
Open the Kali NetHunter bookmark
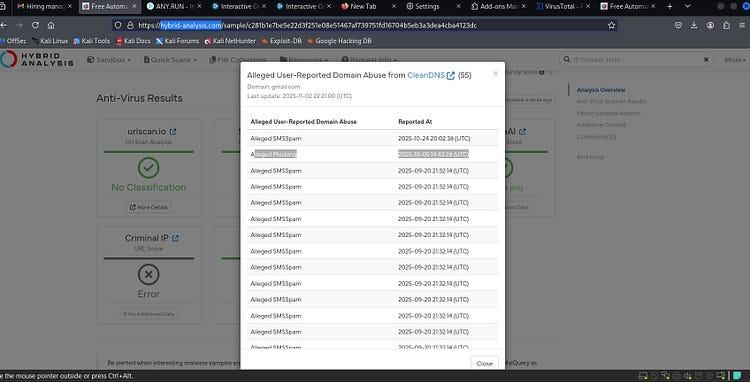click(x=230, y=41)
